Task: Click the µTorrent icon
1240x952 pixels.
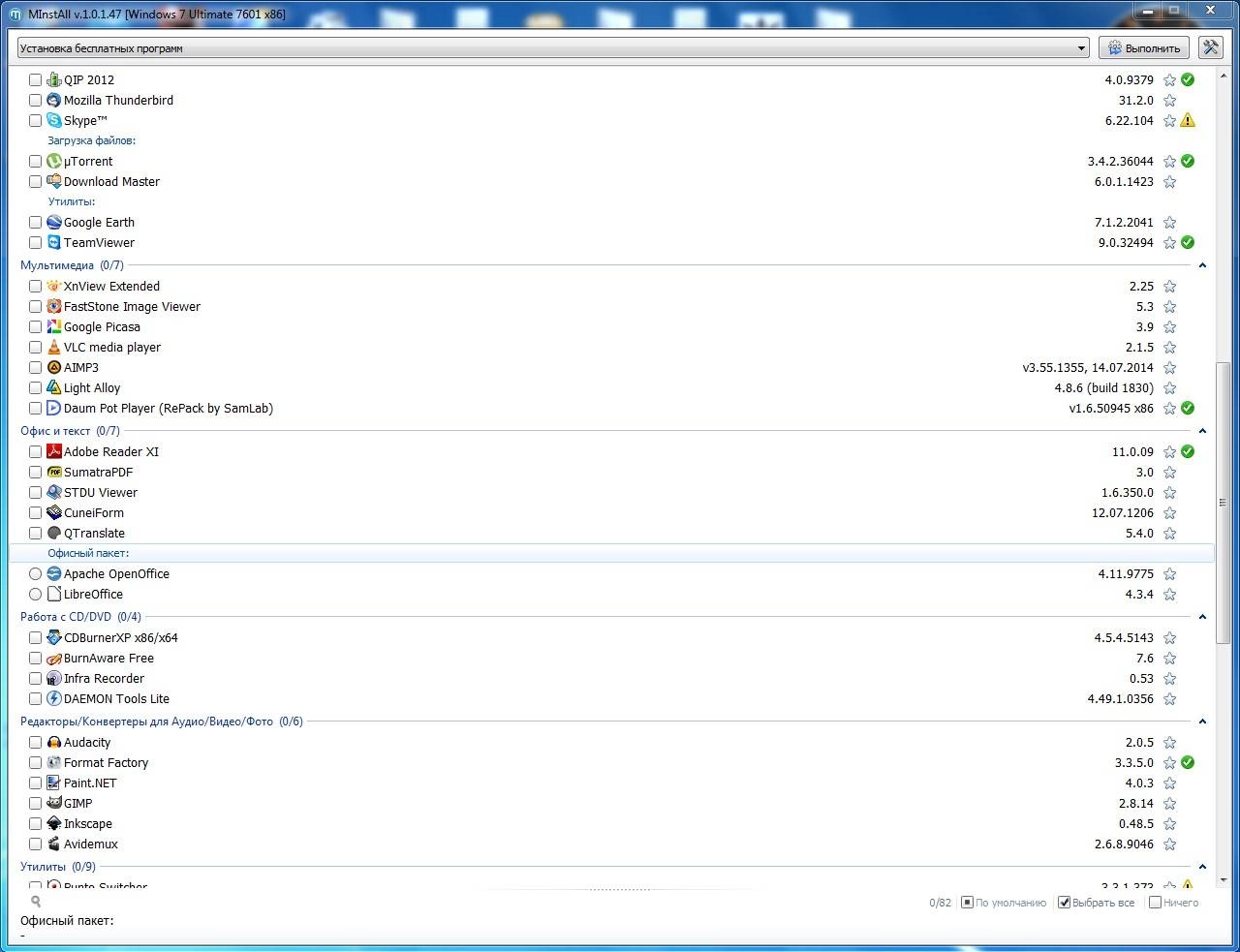Action: tap(54, 161)
